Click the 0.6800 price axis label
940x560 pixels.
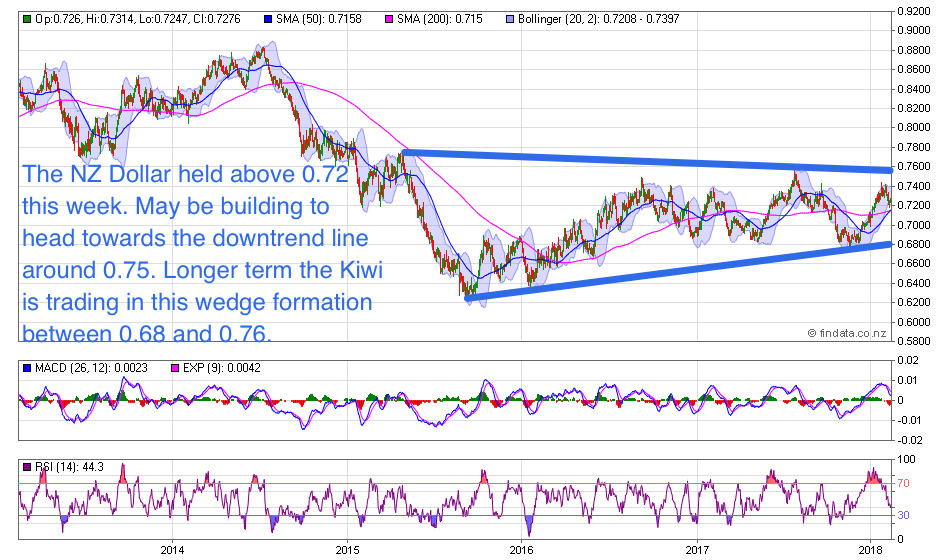[x=914, y=245]
